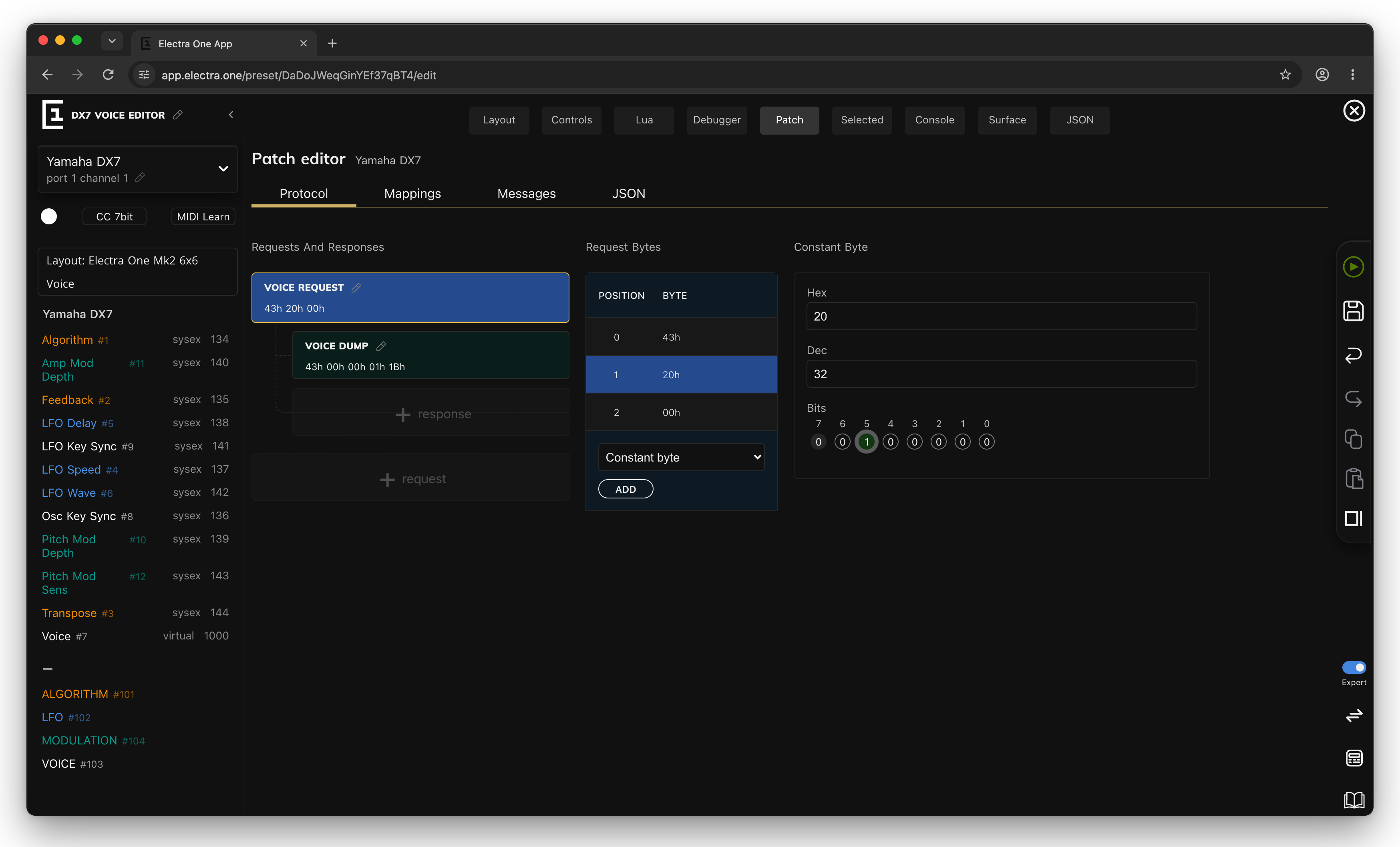Close the preset editor with X icon

[1354, 111]
